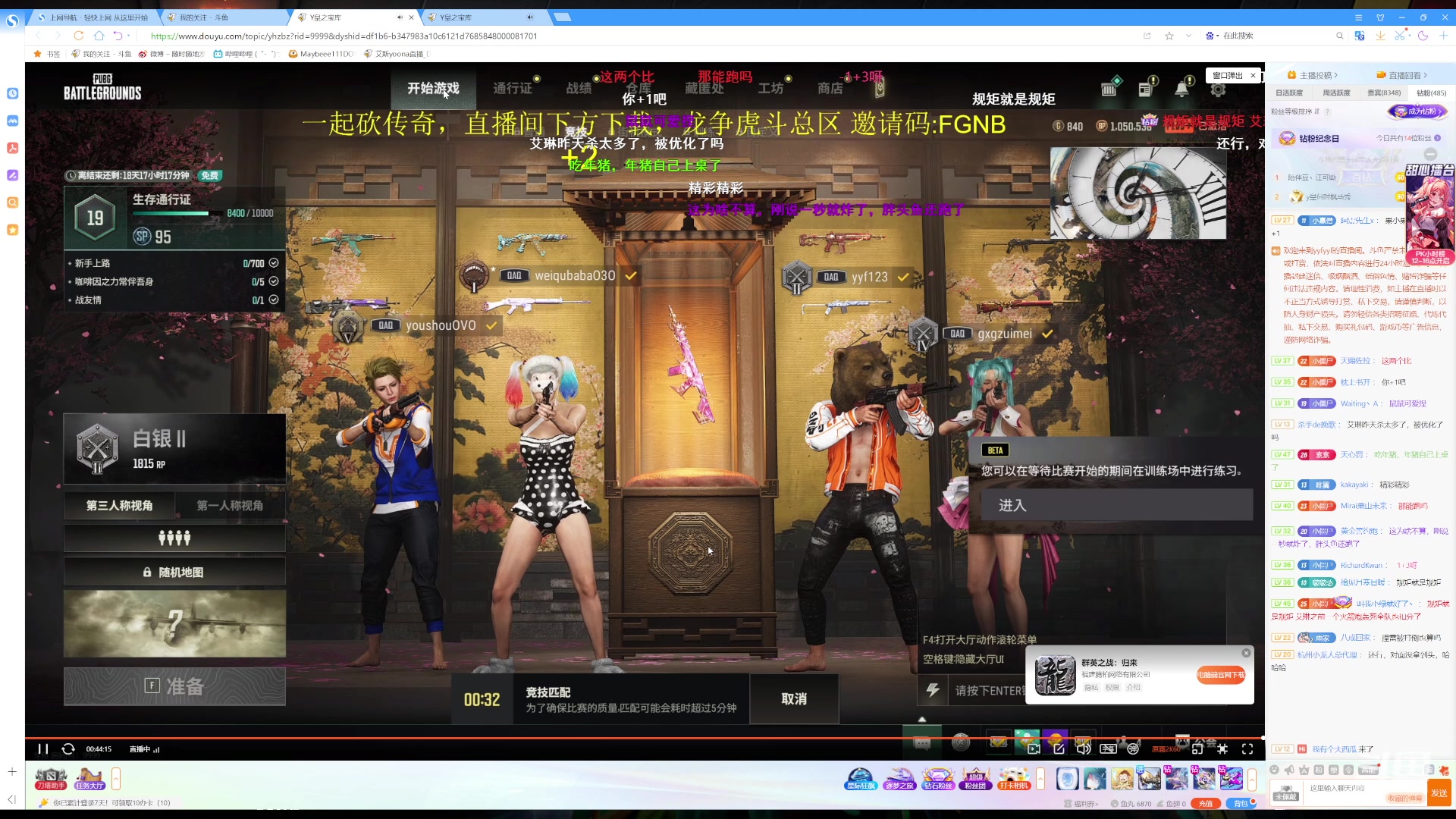This screenshot has height=819, width=1456.
Task: Toggle night mode moon icon
Action: point(1423,36)
